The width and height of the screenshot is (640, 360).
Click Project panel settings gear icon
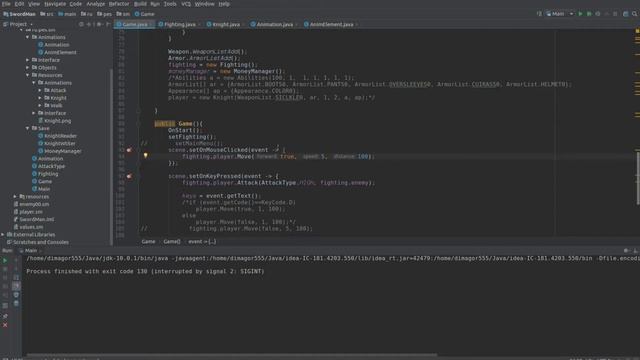click(x=99, y=24)
